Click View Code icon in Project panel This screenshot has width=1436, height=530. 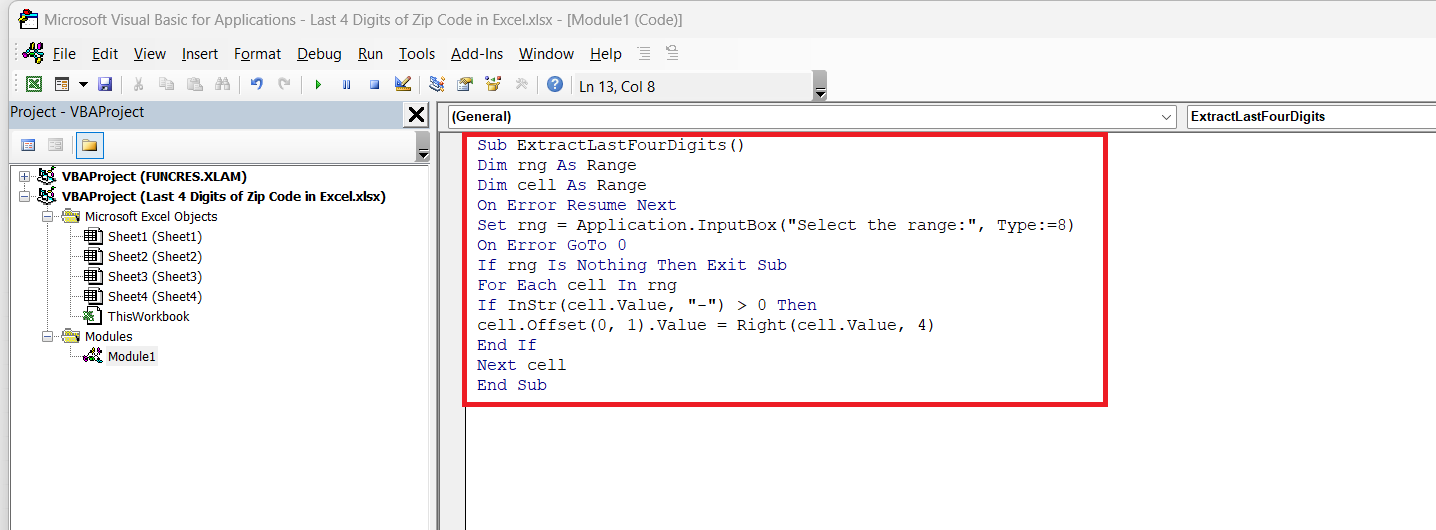(x=28, y=145)
